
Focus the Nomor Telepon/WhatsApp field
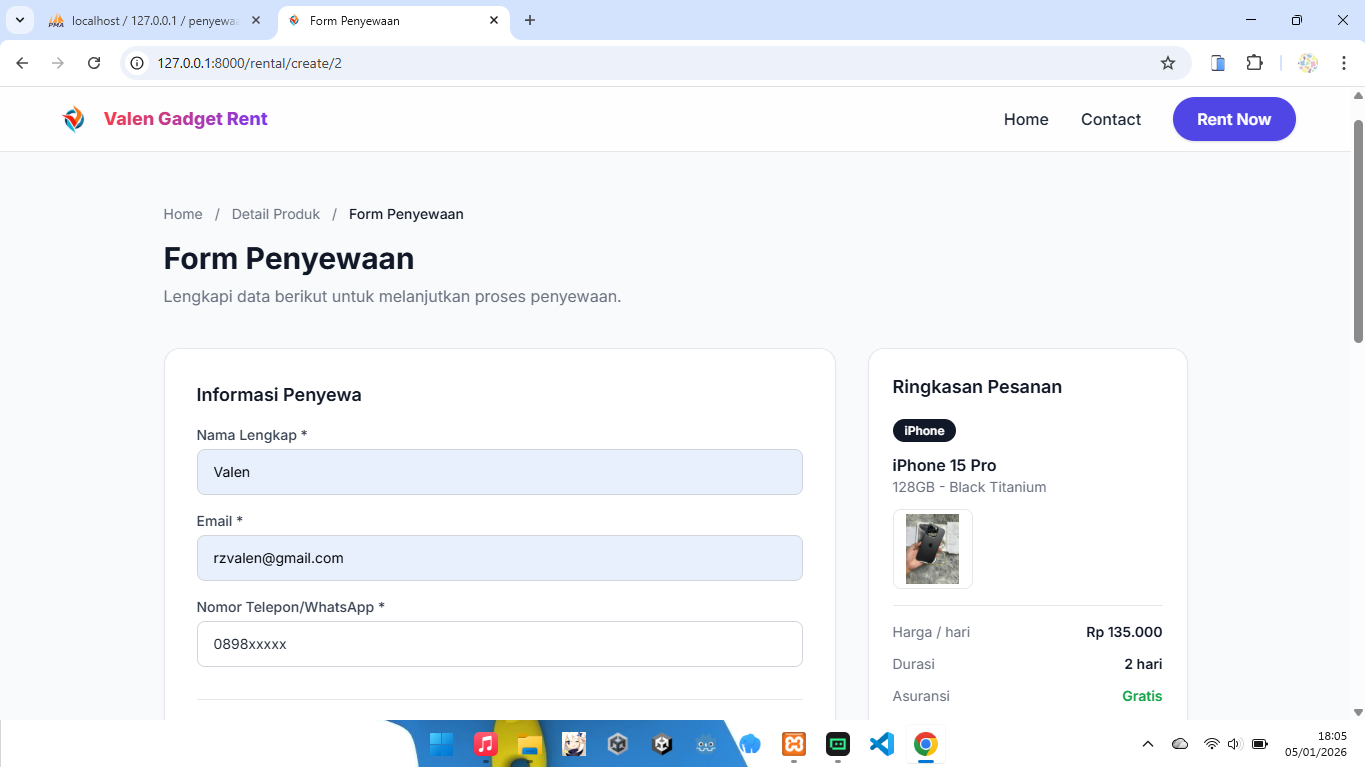click(499, 644)
